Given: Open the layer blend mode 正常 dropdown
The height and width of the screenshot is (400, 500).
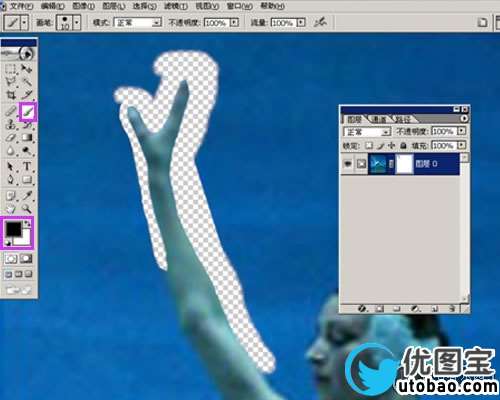Looking at the screenshot, I should pos(367,132).
